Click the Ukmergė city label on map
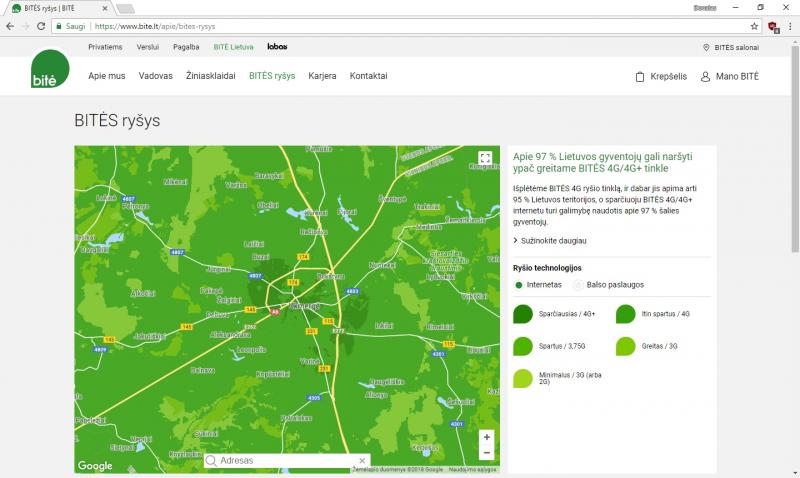Screen dimensions: 800x478 (x=305, y=306)
